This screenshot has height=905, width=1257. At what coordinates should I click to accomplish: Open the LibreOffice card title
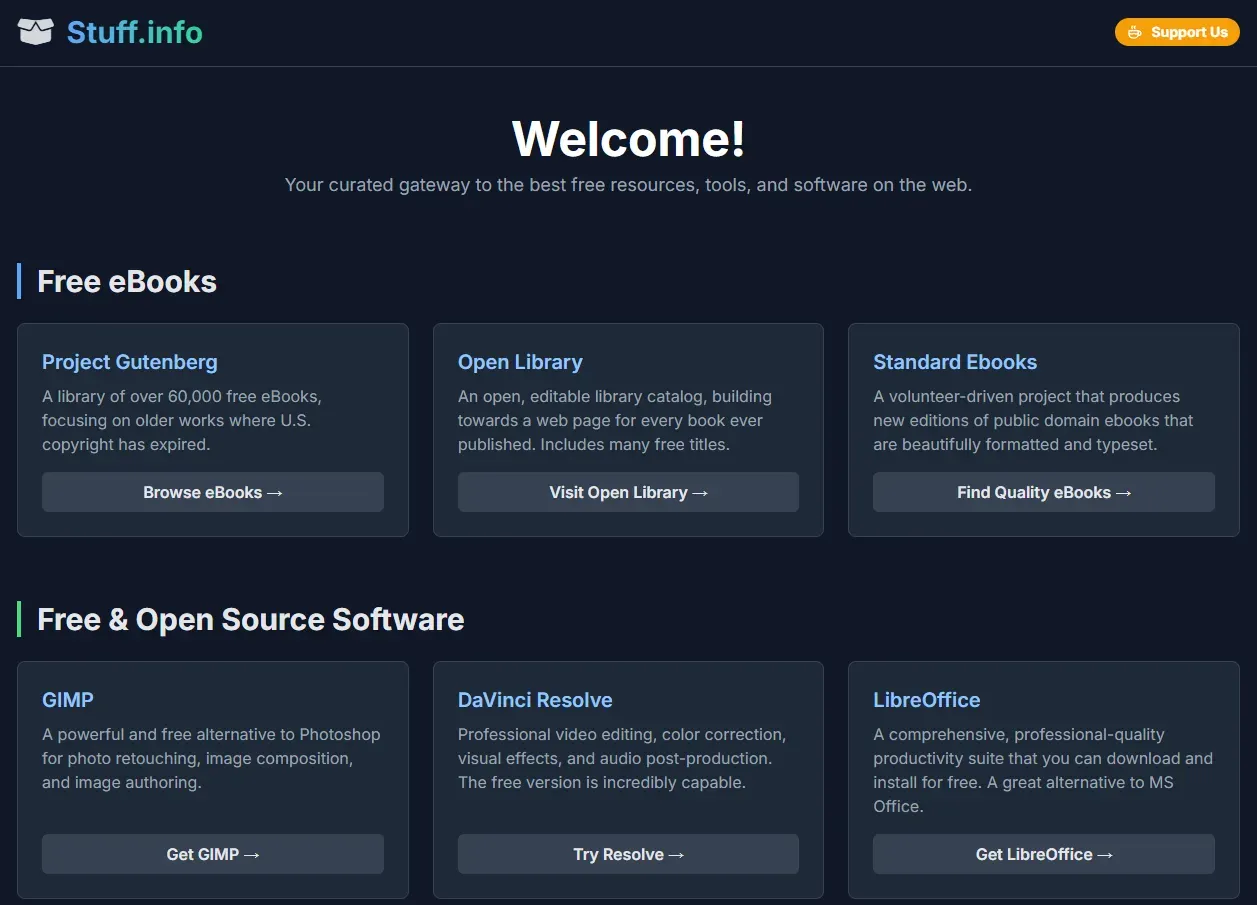tap(927, 700)
